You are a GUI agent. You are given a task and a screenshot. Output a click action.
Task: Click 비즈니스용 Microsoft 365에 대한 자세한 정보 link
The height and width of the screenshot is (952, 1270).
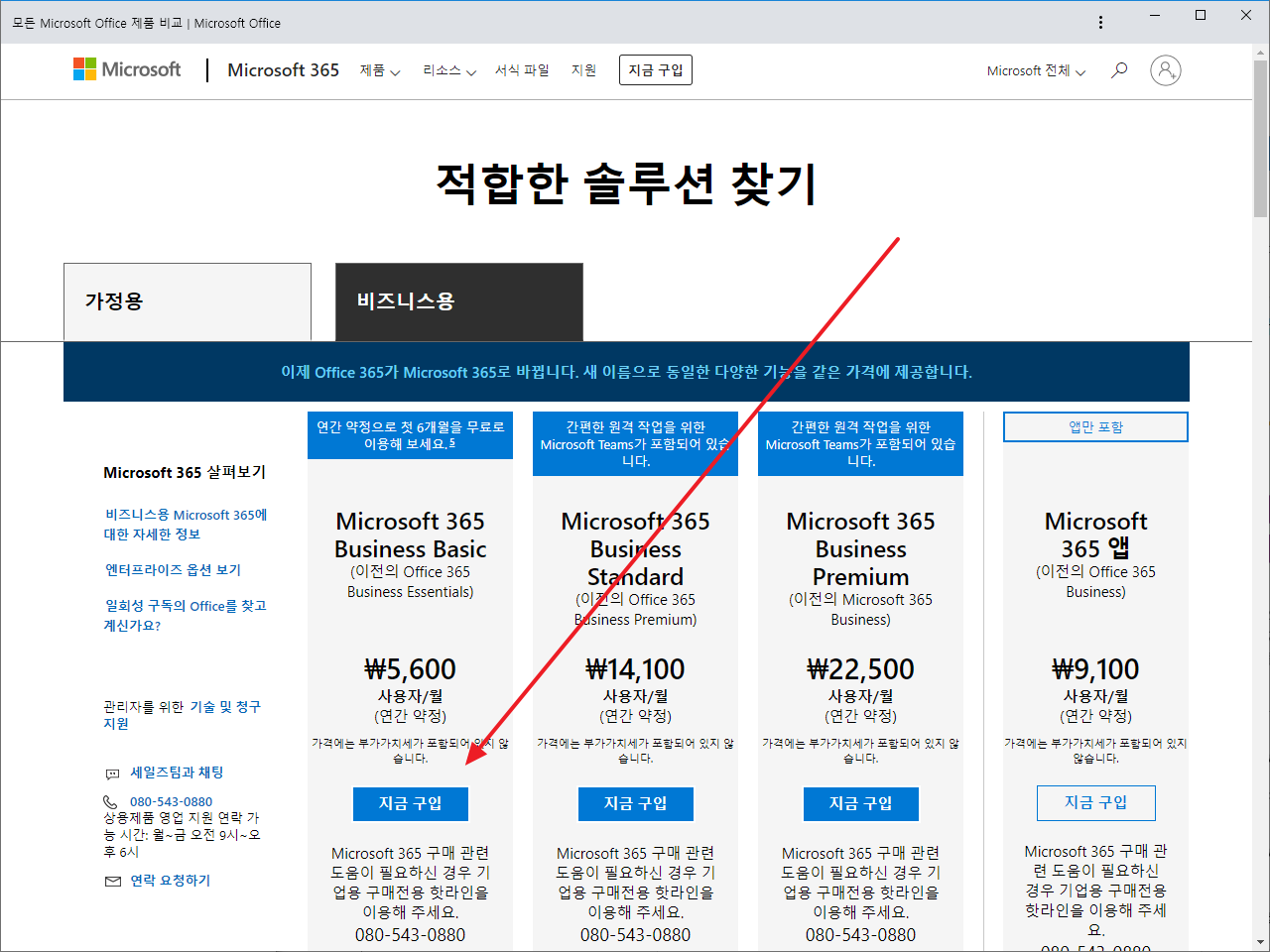pyautogui.click(x=186, y=526)
